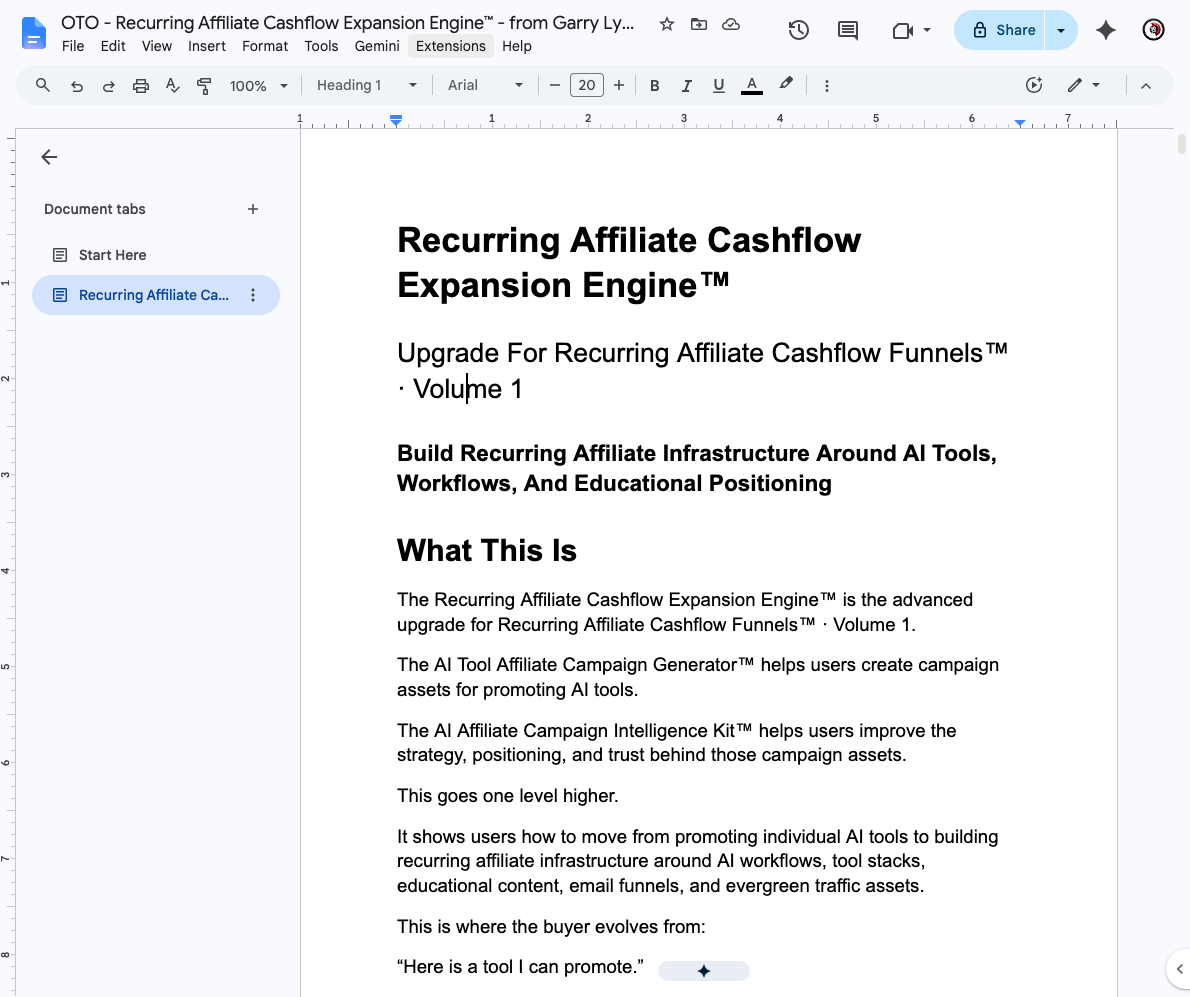Screen dimensions: 1190x997
Task: Switch to the Start Here tab
Action: 112,255
